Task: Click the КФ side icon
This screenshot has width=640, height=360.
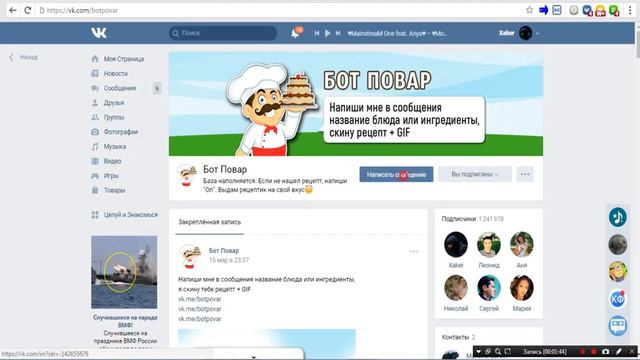Action: point(618,299)
